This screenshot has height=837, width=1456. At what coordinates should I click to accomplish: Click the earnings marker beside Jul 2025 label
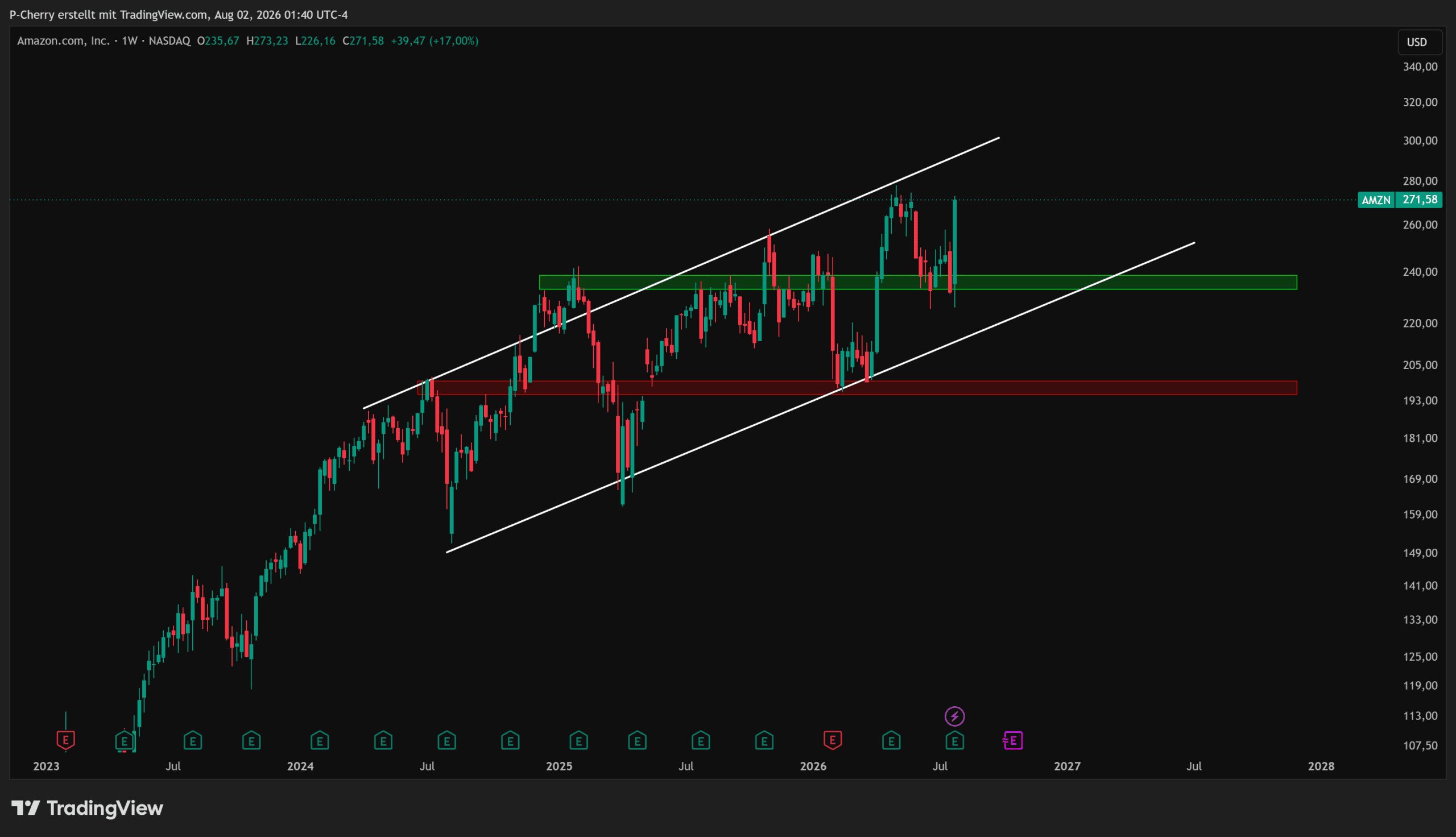[x=701, y=740]
